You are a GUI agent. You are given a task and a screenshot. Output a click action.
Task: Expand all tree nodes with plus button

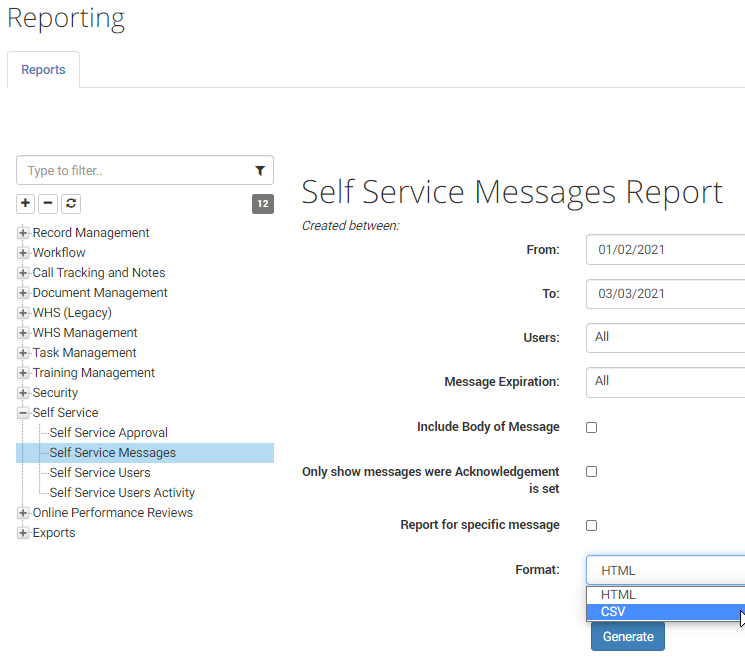(x=25, y=204)
